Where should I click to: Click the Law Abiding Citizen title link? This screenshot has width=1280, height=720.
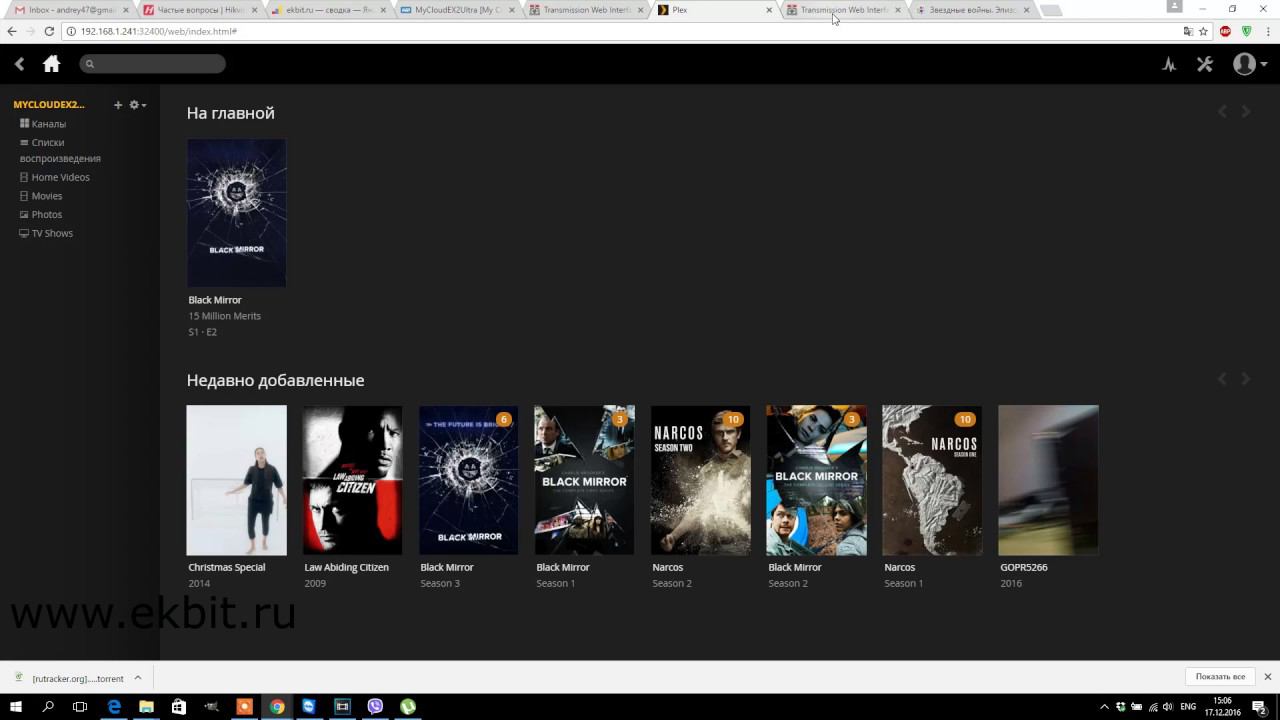coord(346,567)
